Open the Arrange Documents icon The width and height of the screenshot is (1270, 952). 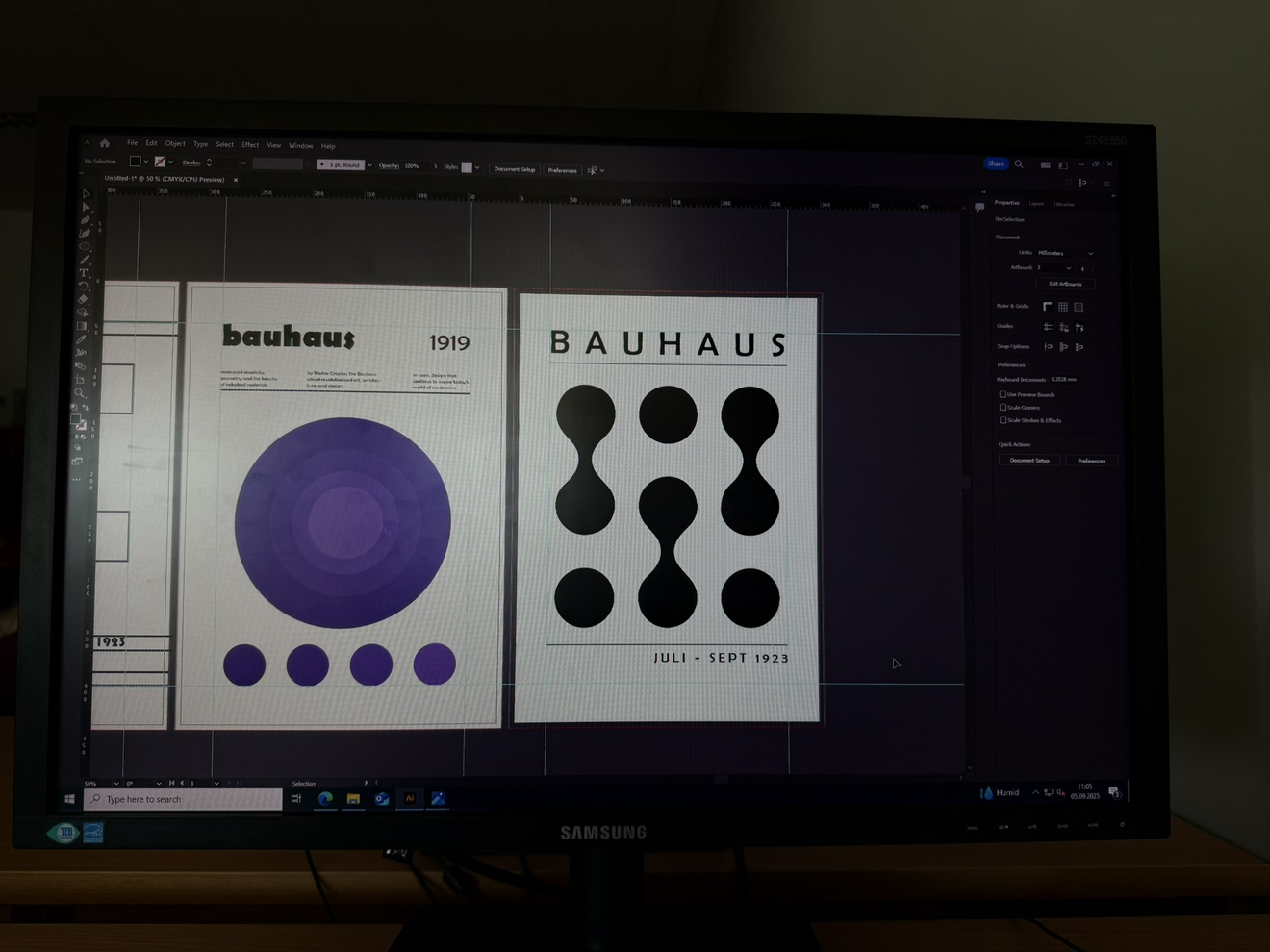pyautogui.click(x=1046, y=165)
